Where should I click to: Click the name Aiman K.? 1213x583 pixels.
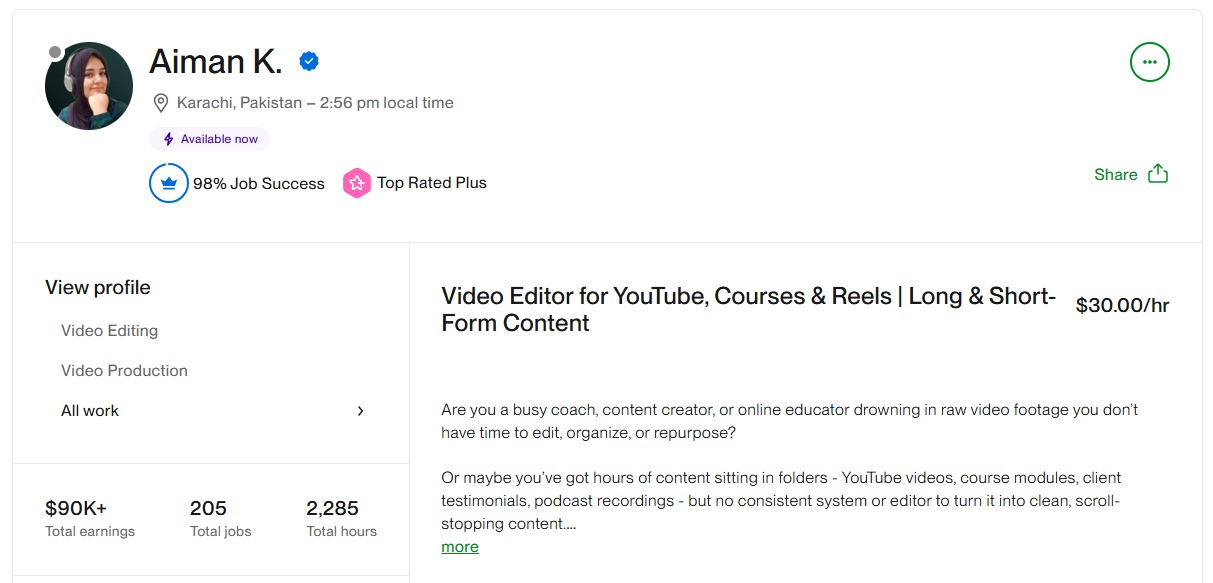pos(215,62)
